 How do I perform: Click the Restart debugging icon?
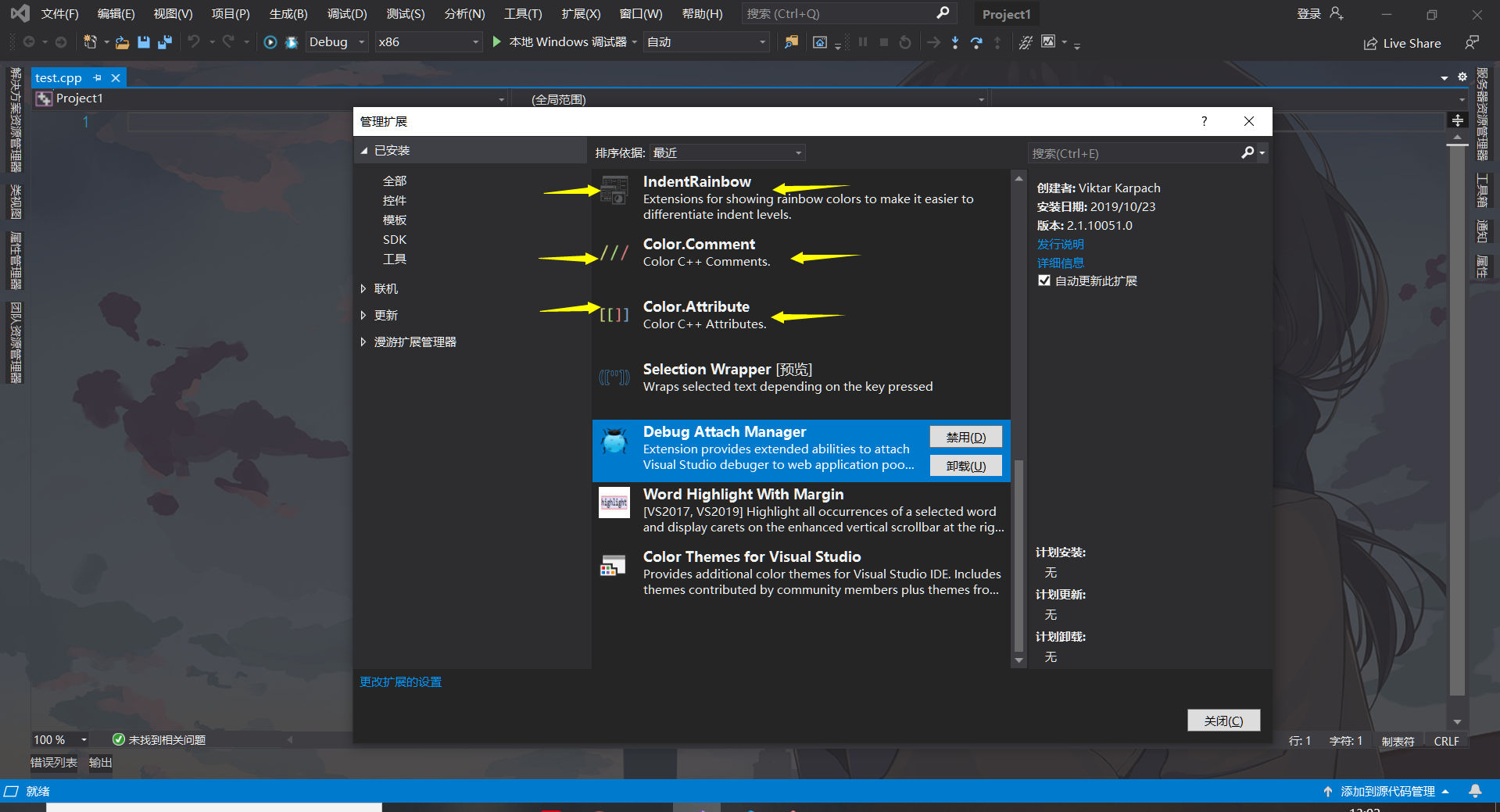905,42
